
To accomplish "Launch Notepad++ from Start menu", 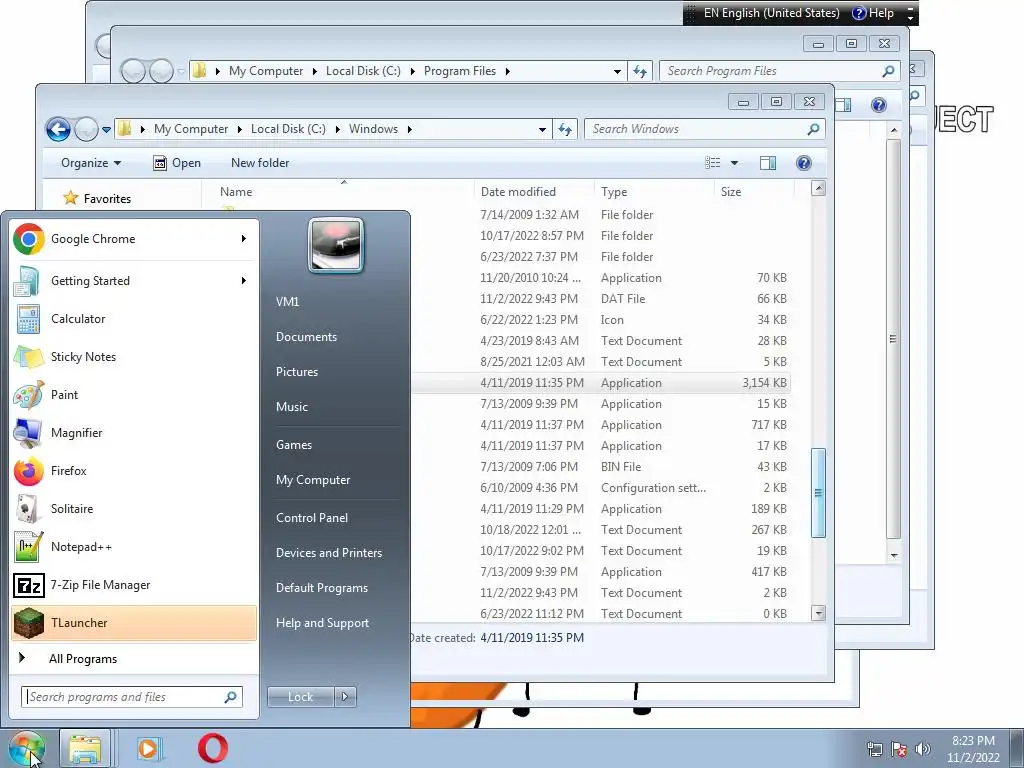I will tap(134, 547).
